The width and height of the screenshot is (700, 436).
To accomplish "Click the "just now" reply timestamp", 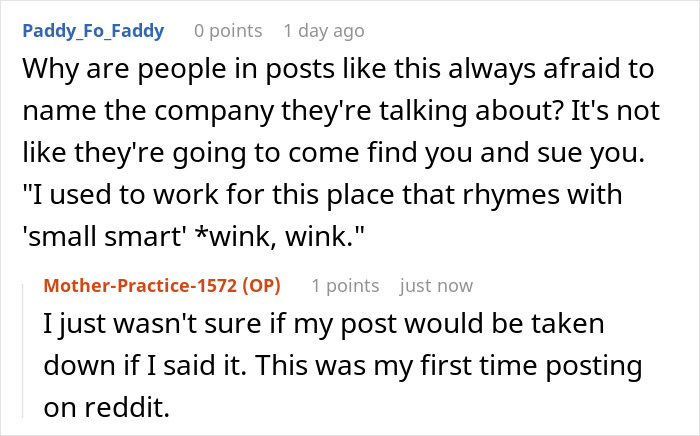I will tap(436, 286).
